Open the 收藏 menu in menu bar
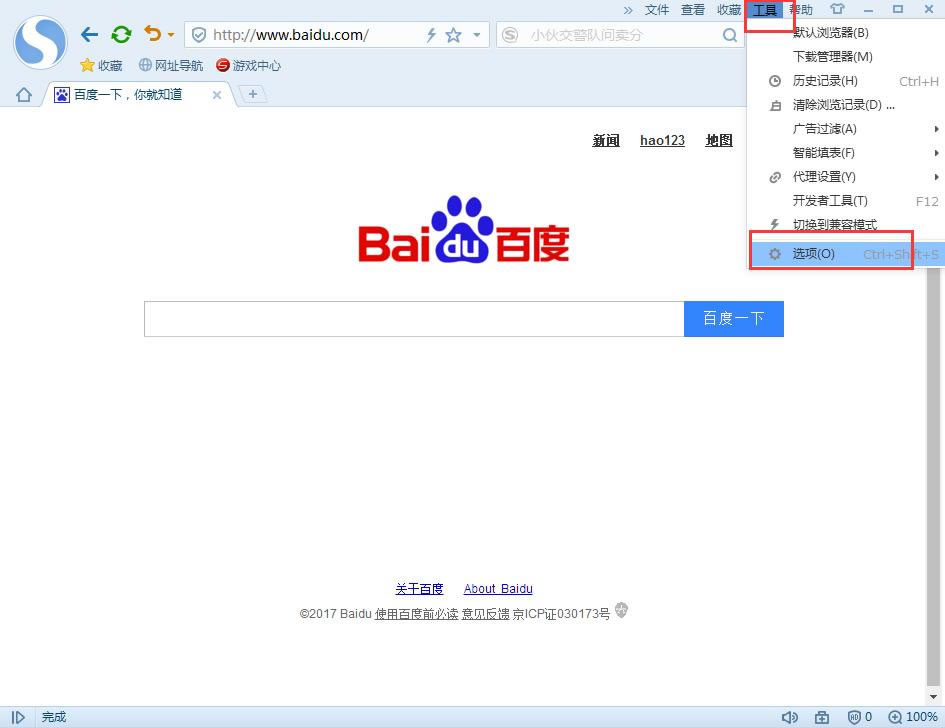Image resolution: width=945 pixels, height=728 pixels. coord(729,10)
